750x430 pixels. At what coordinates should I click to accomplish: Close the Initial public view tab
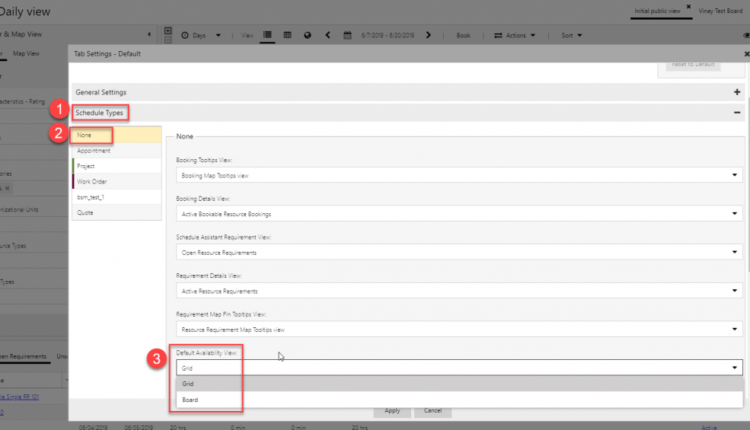[688, 8]
